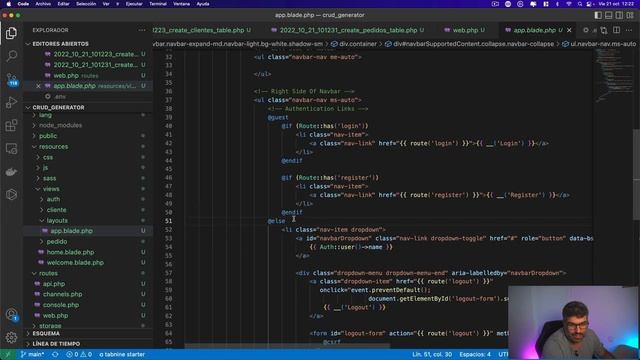Toggle primary sidebar layout icon

[x=598, y=15]
